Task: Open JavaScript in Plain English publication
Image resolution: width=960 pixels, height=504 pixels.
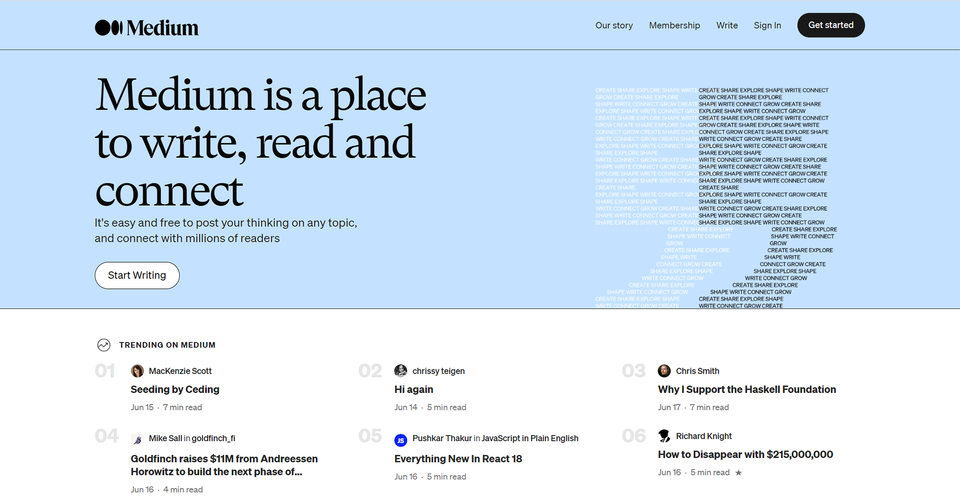Action: coord(530,438)
